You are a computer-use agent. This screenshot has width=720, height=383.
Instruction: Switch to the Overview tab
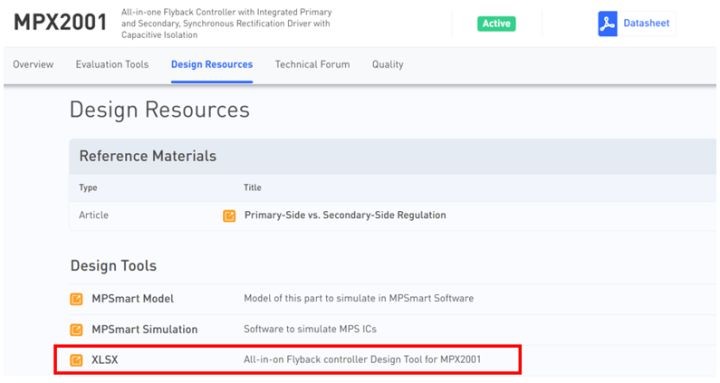coord(33,64)
